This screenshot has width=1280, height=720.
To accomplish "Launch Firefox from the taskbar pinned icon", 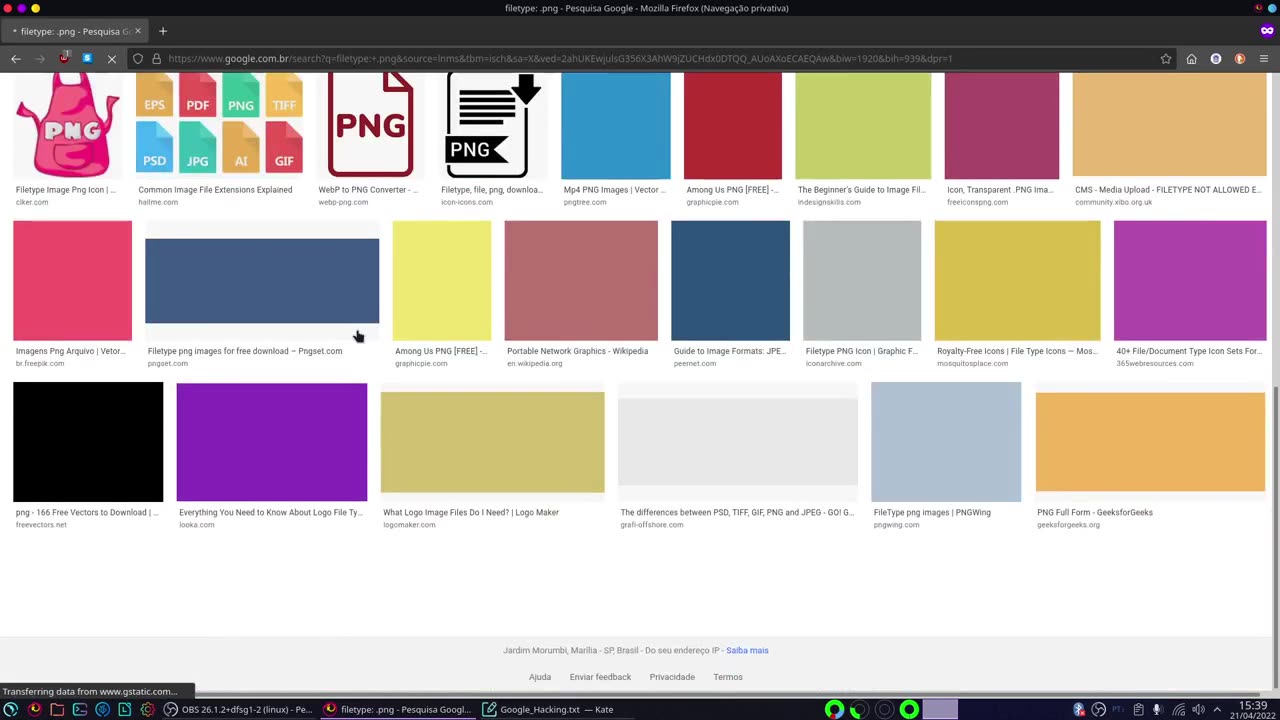I will pyautogui.click(x=34, y=710).
